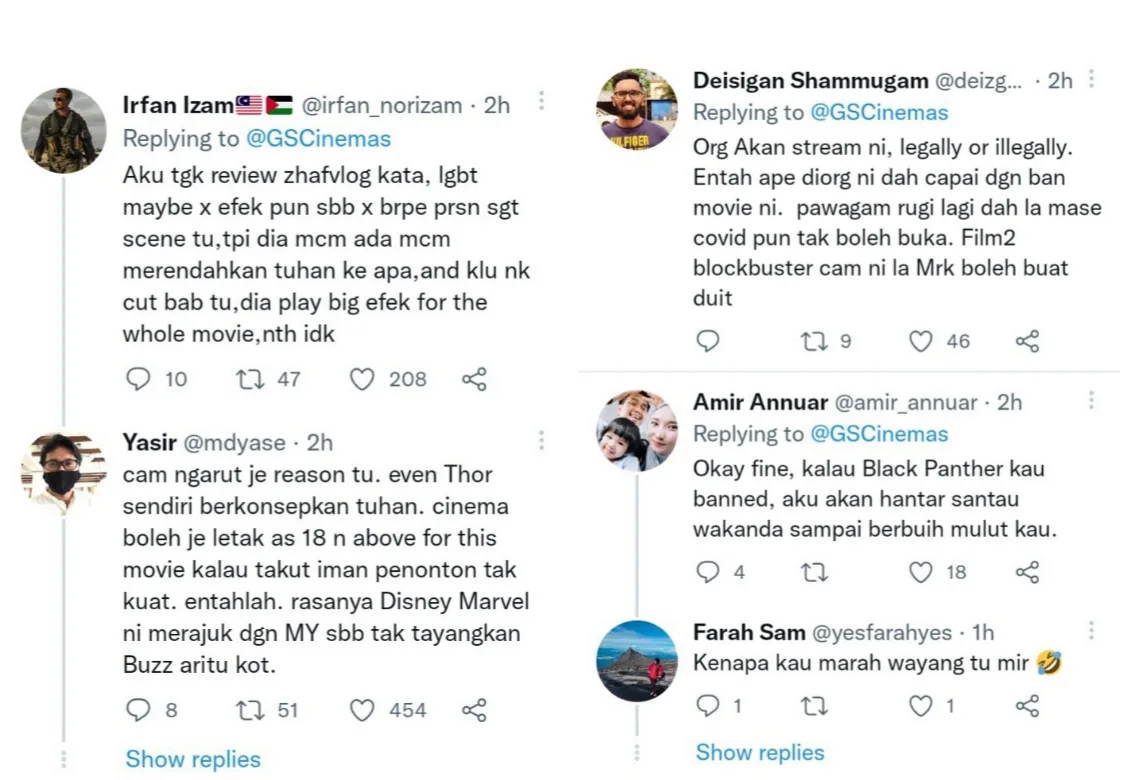This screenshot has width=1148, height=780.
Task: Open Deisigan Shammugam's profile picture
Action: click(x=636, y=110)
